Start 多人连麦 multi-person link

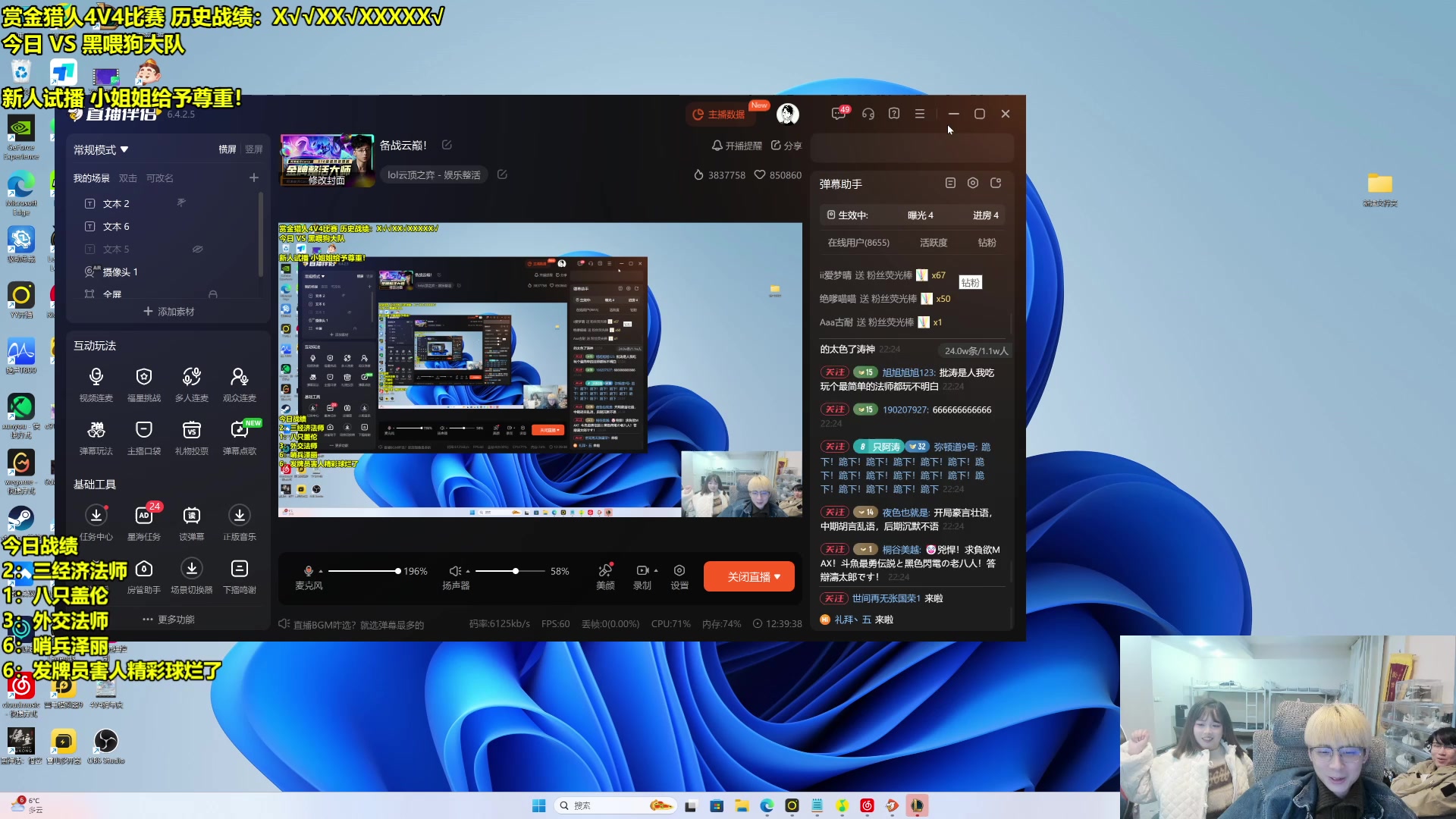pyautogui.click(x=191, y=384)
